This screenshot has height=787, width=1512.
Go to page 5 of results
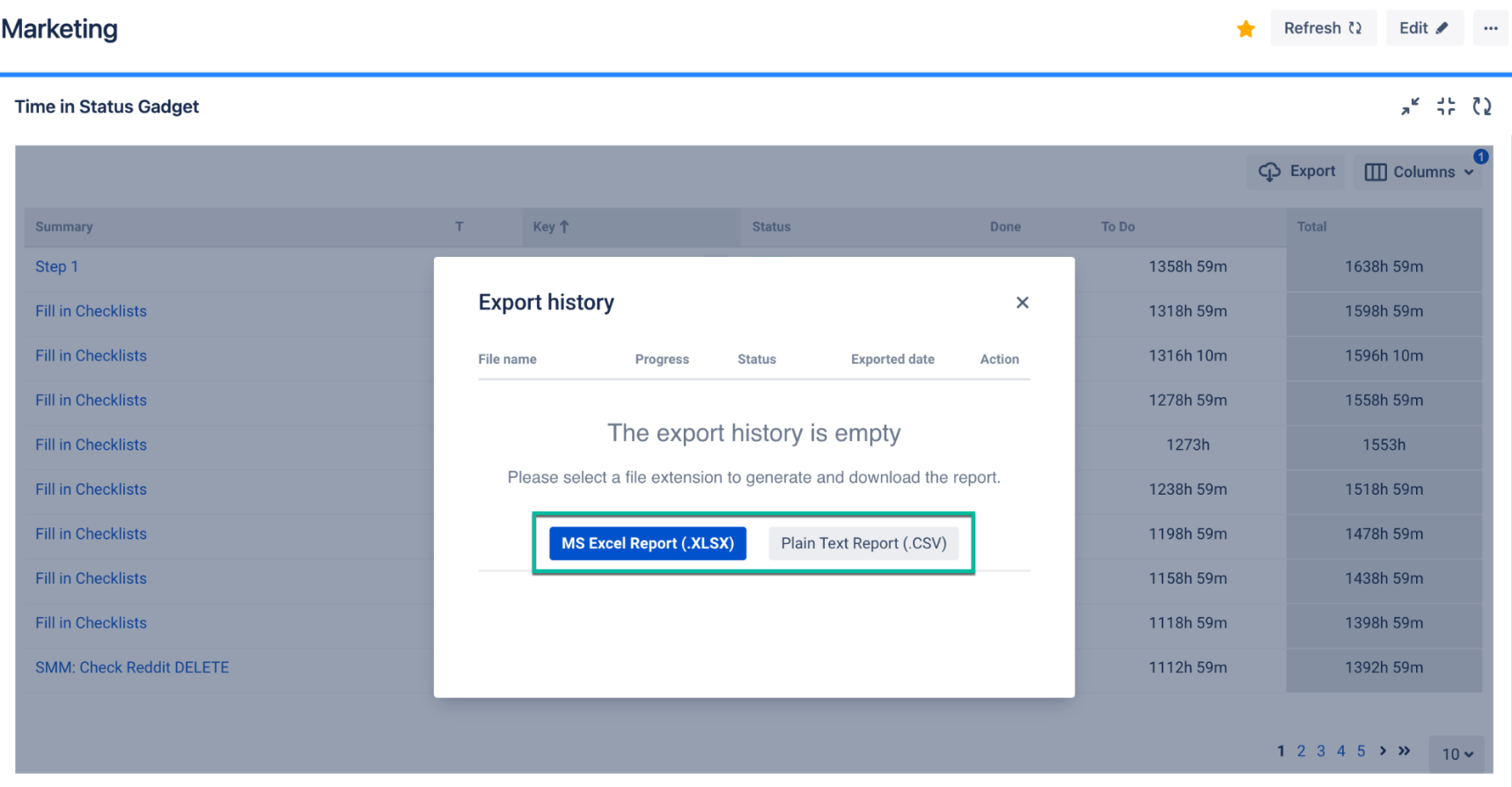(x=1361, y=751)
